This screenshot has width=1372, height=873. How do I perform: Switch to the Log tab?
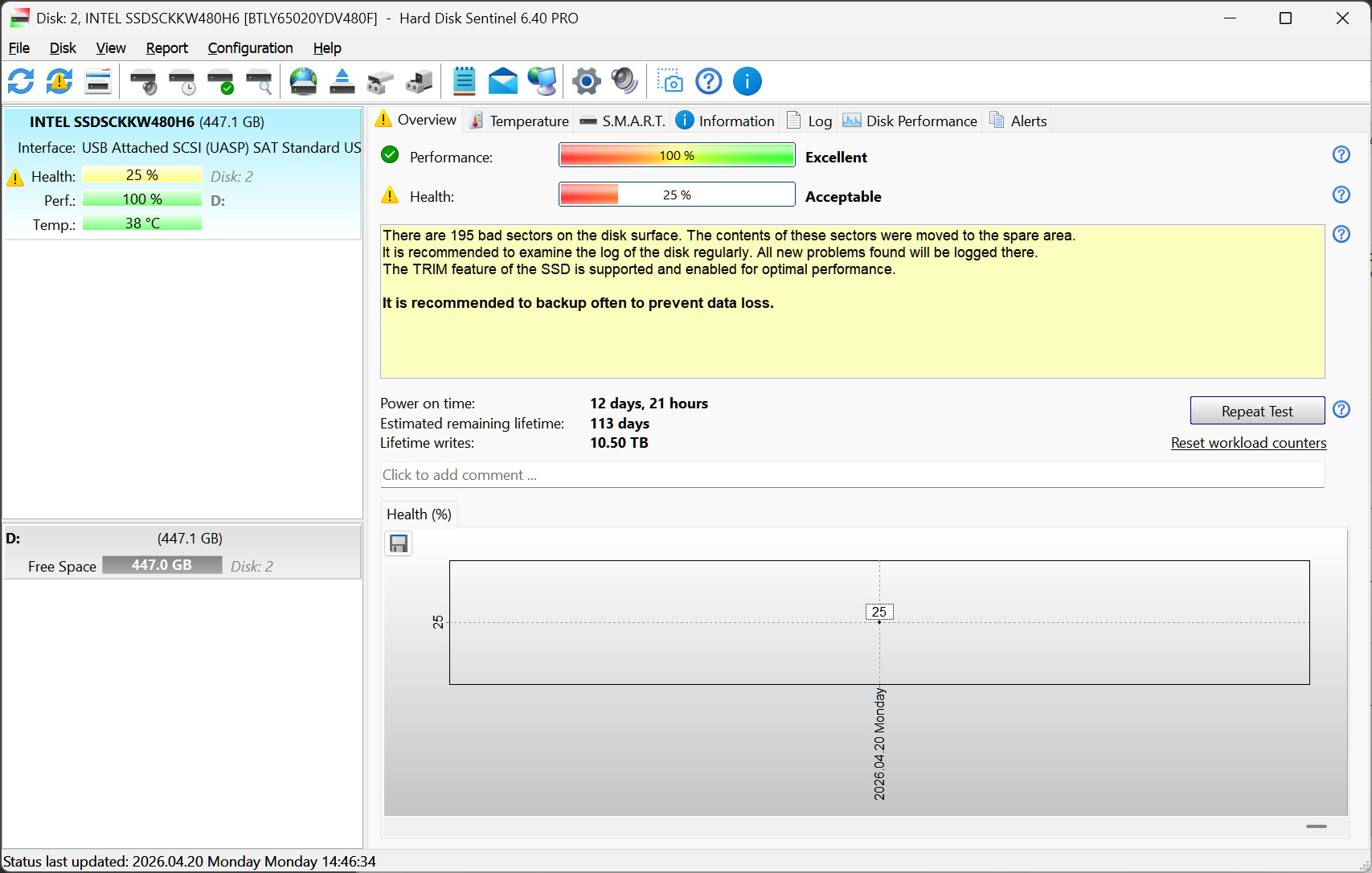[x=809, y=121]
